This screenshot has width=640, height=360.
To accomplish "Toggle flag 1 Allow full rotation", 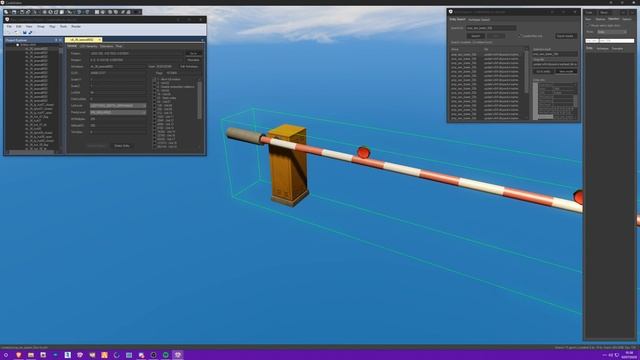I will 155,79.
